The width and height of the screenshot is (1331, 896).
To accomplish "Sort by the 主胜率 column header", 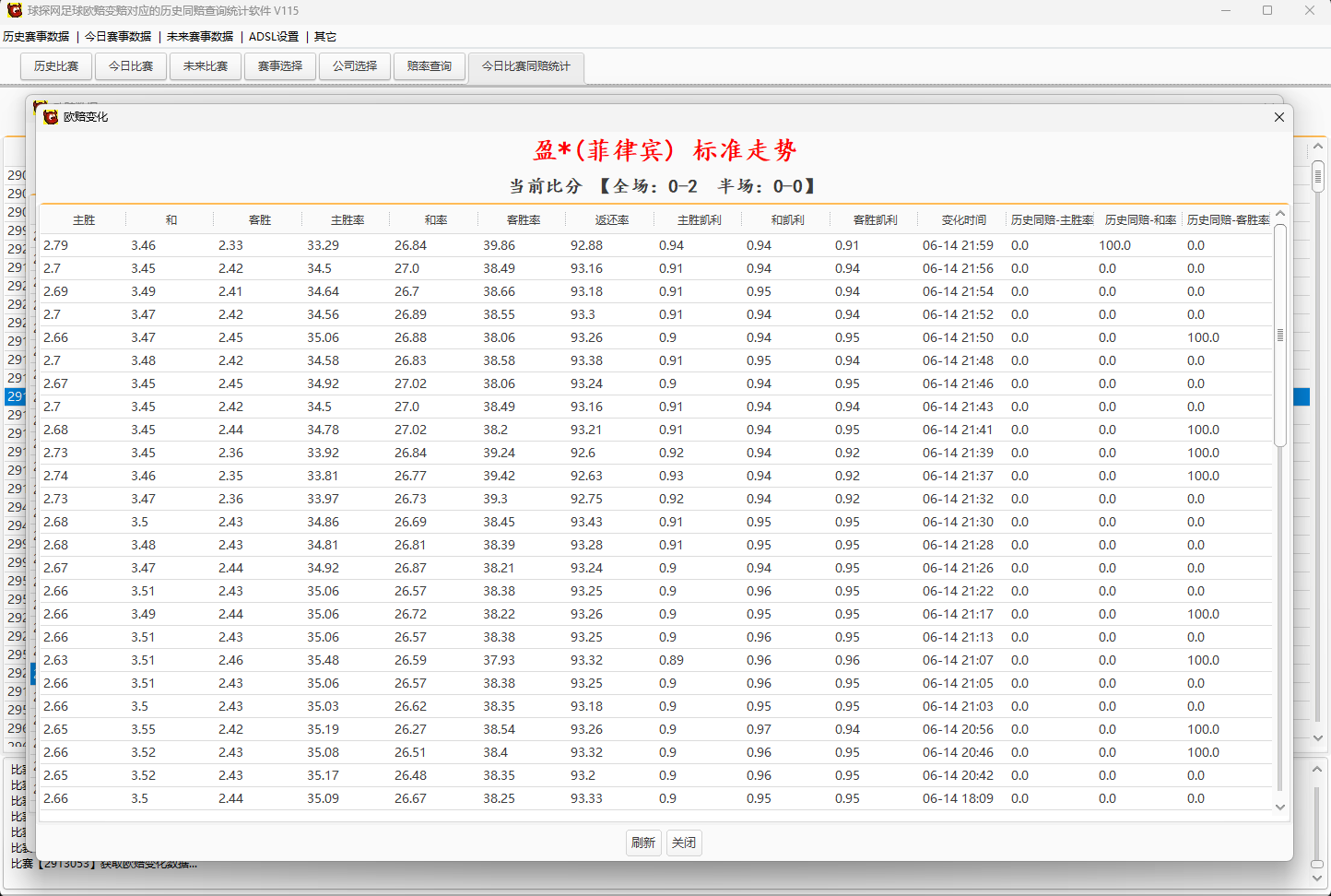I will [347, 220].
